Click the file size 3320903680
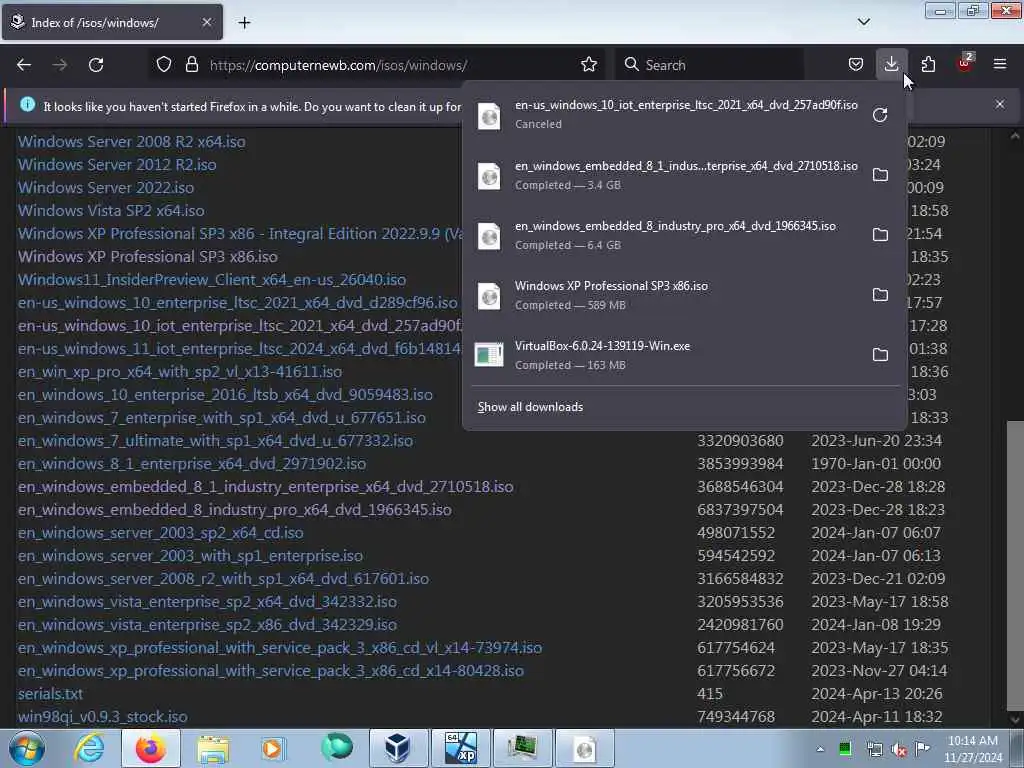 click(740, 441)
